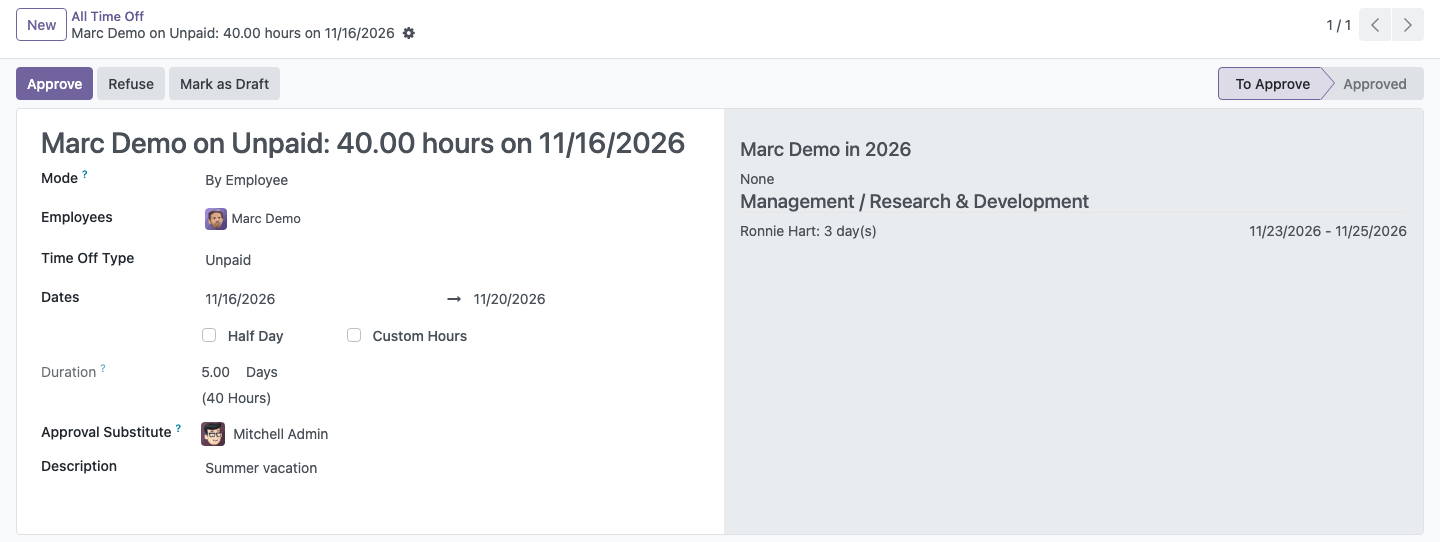
Task: Select the Approved status stage
Action: click(1375, 84)
